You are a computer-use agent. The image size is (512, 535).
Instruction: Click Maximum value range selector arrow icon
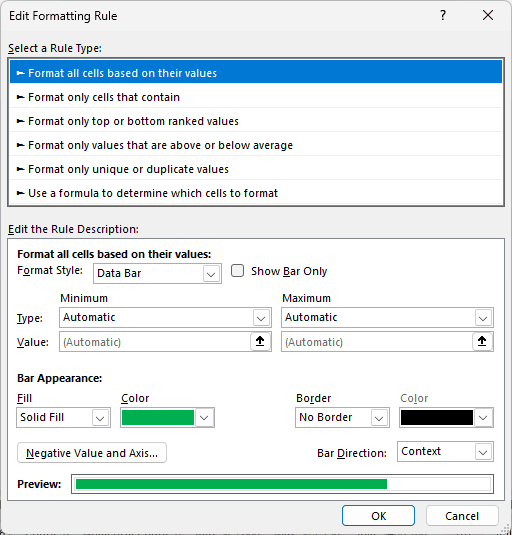click(x=482, y=341)
